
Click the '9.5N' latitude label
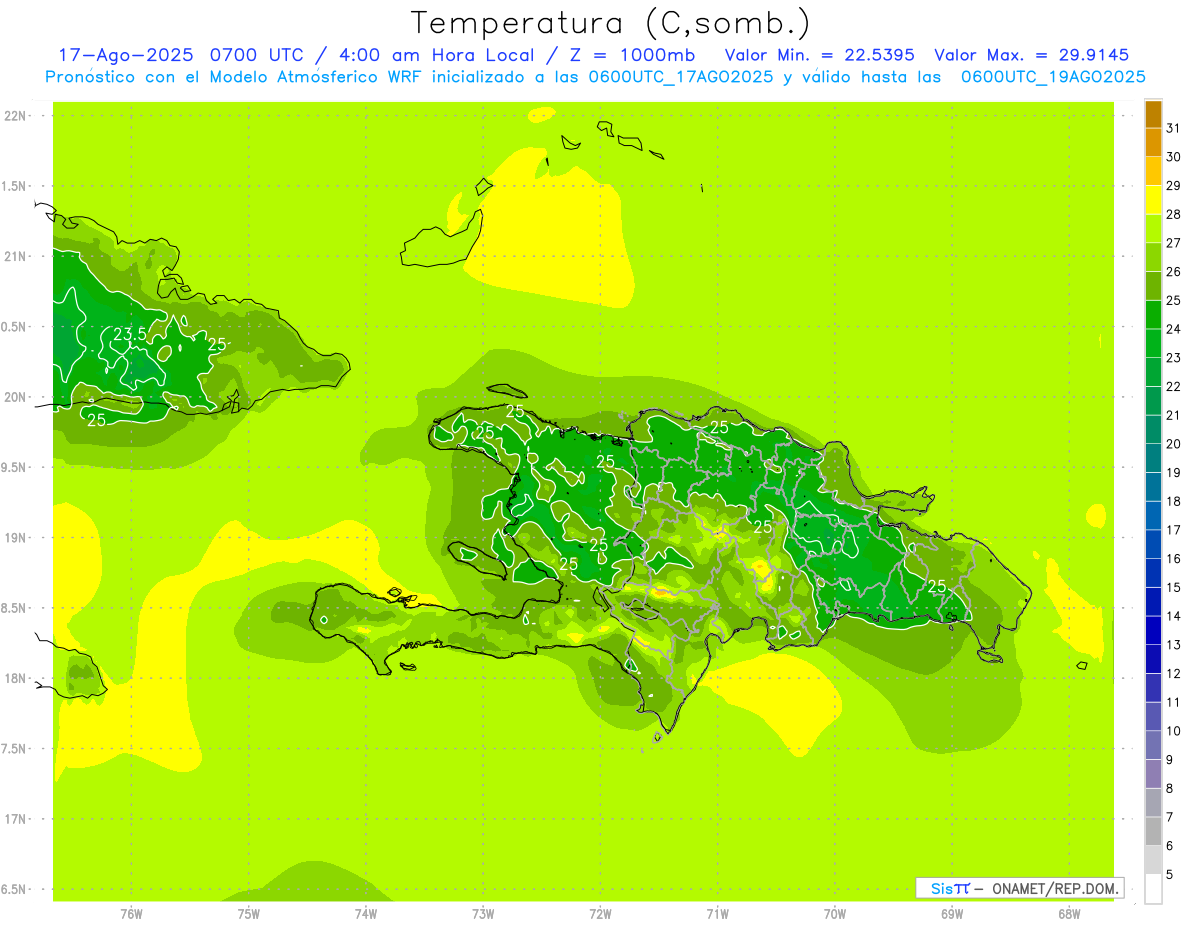pos(15,467)
